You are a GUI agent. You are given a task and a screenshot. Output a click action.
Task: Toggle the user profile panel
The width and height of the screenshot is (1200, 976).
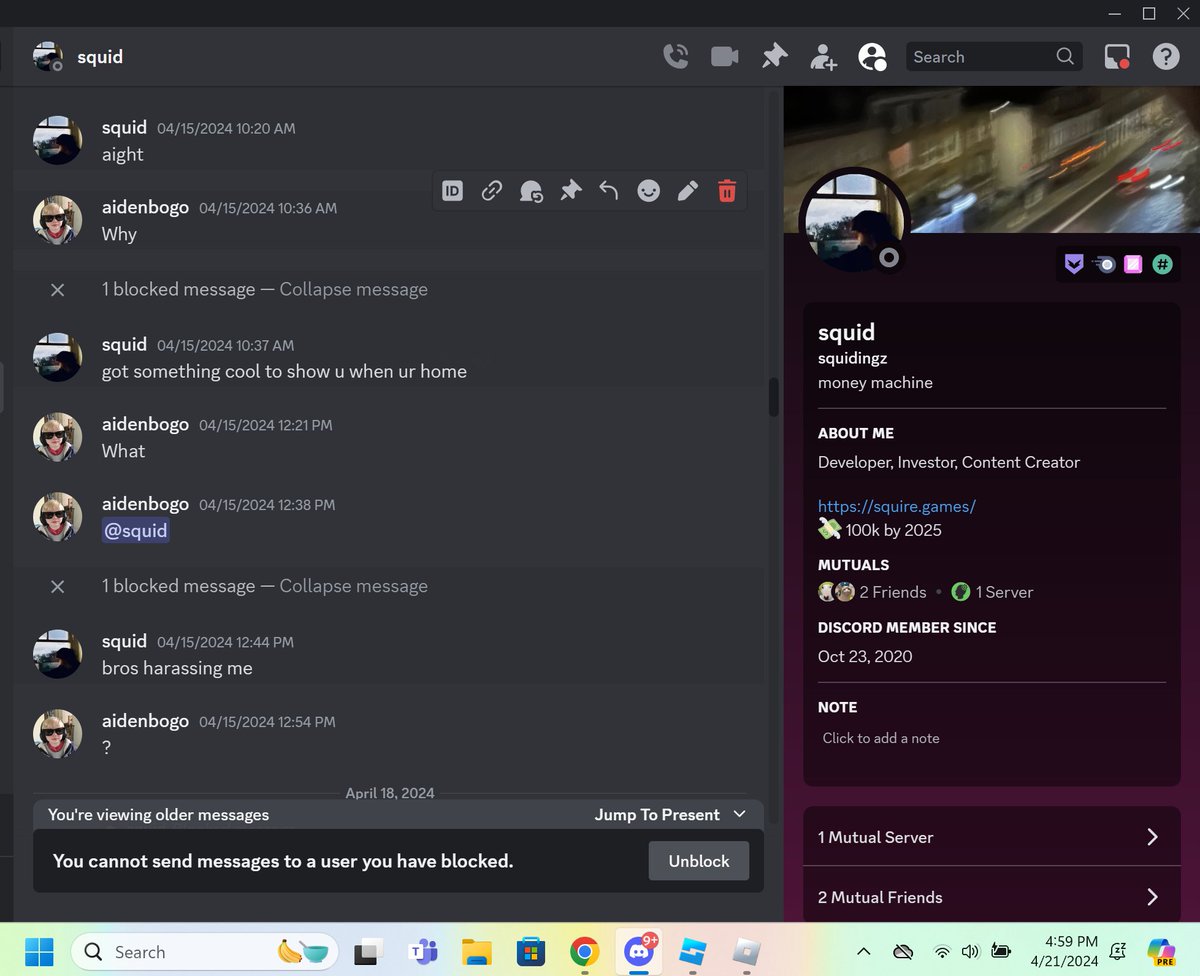(872, 57)
